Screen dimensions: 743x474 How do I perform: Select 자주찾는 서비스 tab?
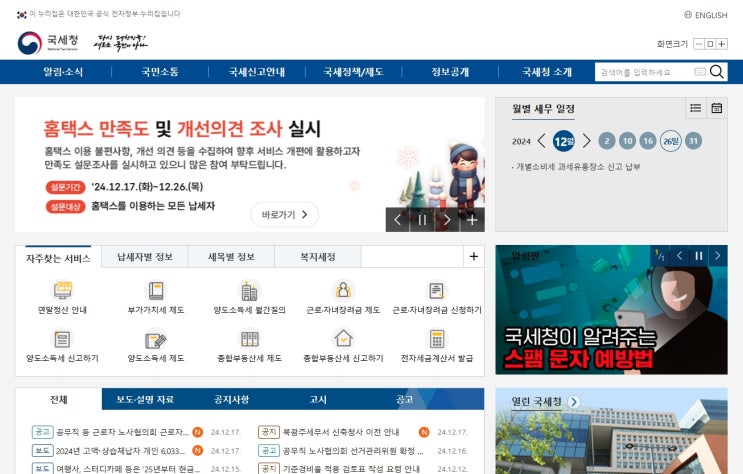[58, 258]
